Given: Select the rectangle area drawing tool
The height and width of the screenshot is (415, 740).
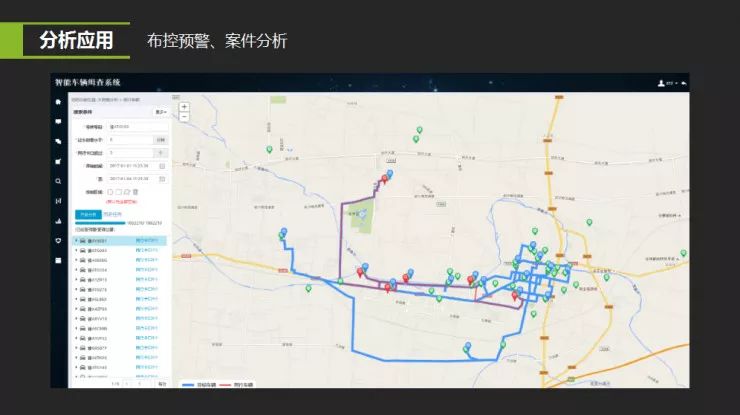Looking at the screenshot, I should pos(118,192).
